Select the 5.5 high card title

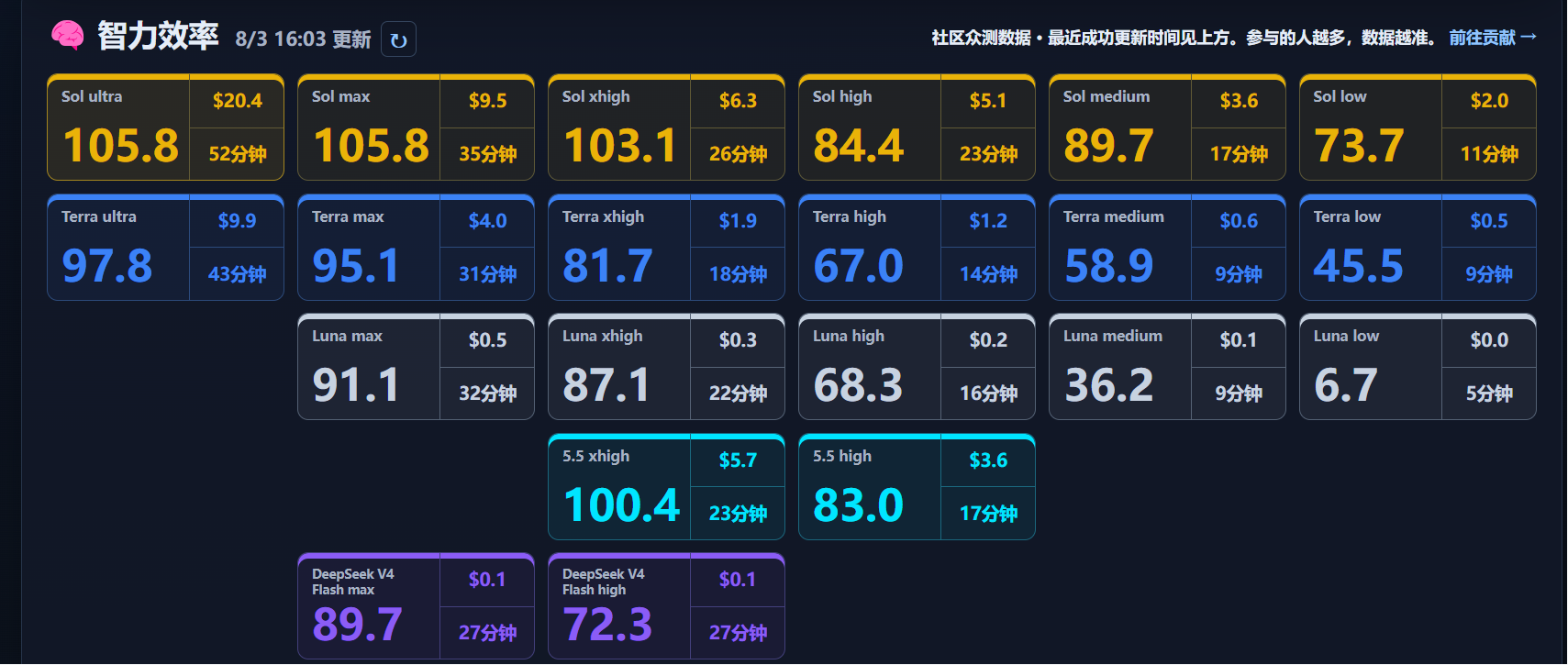tap(842, 456)
